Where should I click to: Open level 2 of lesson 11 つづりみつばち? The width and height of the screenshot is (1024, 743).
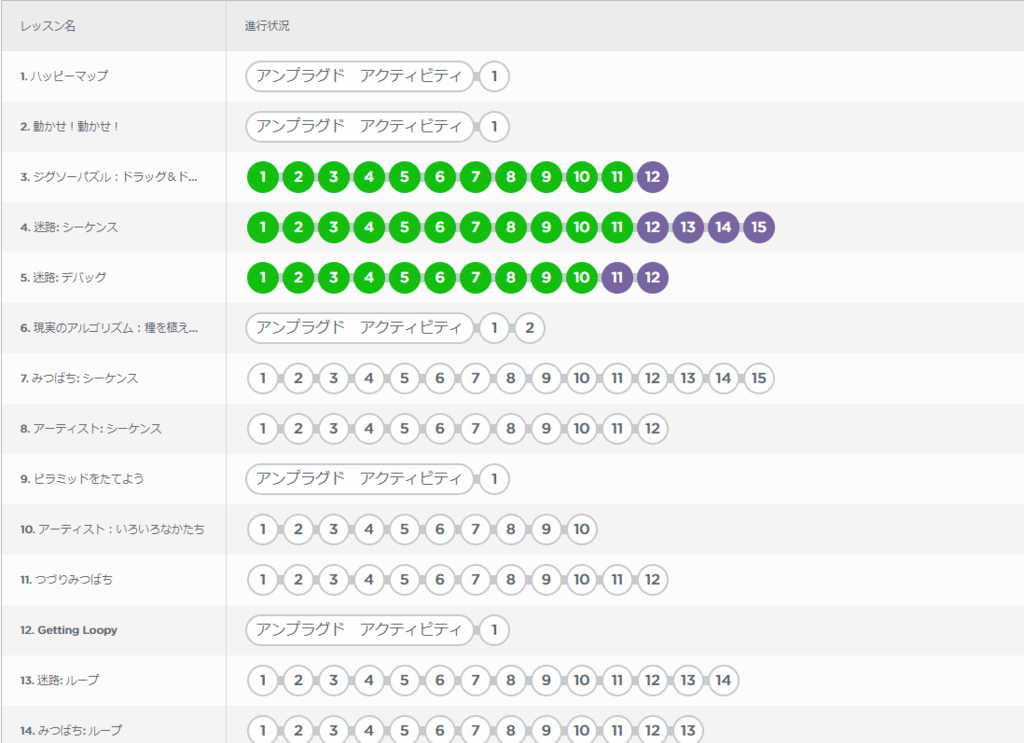point(298,579)
